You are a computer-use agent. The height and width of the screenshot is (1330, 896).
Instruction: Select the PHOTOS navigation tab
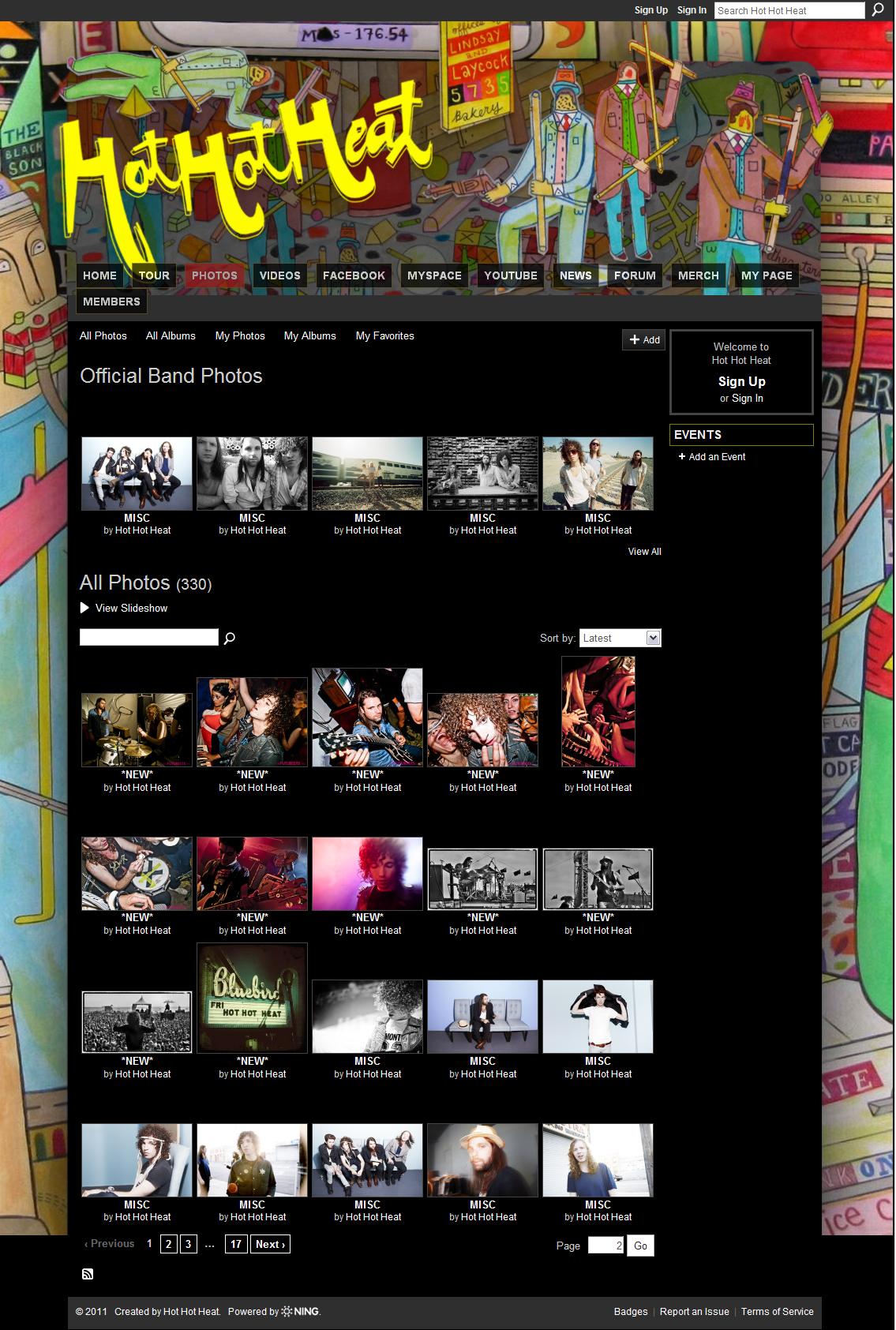click(x=214, y=275)
